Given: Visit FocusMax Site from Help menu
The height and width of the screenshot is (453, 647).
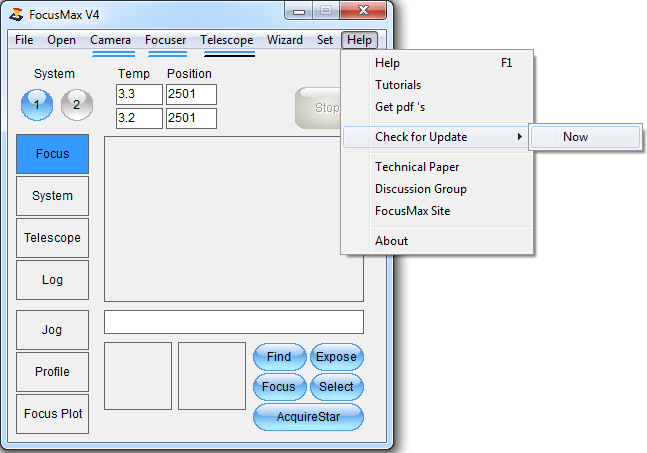Looking at the screenshot, I should coord(438,211).
